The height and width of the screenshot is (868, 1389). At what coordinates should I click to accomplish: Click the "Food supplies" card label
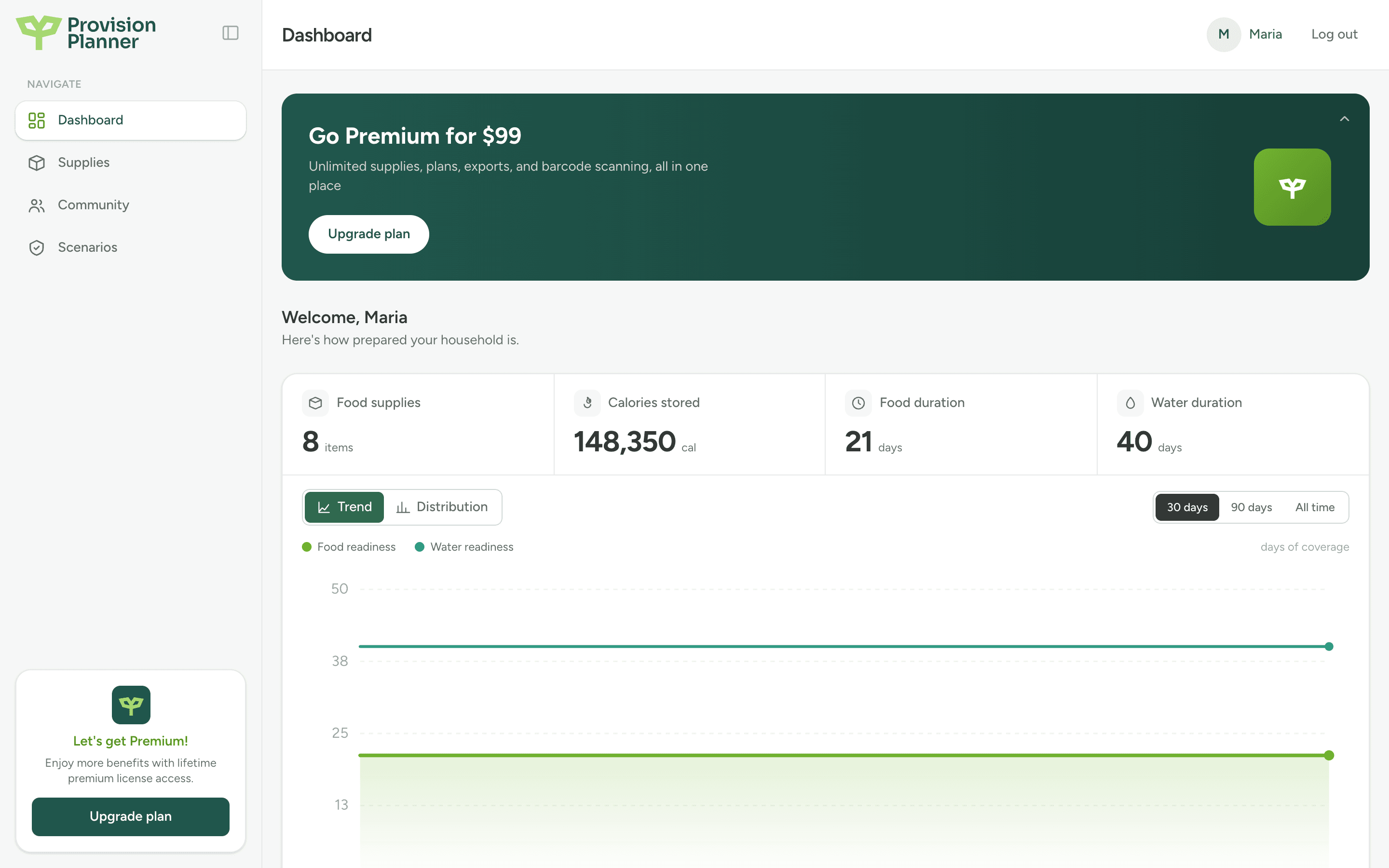pos(378,403)
